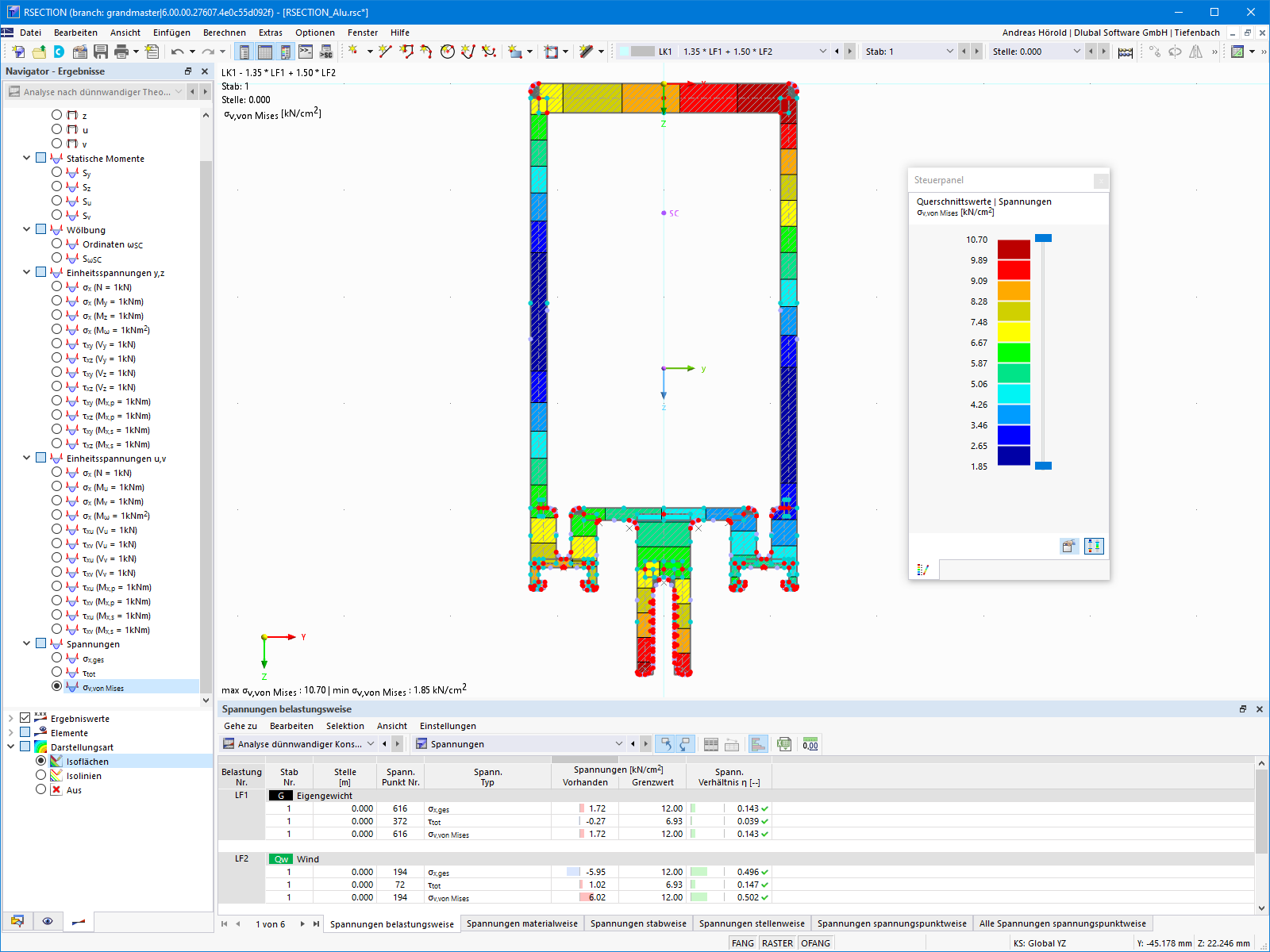The height and width of the screenshot is (952, 1270).
Task: Tick the Statische Momente checkbox
Action: tap(40, 158)
